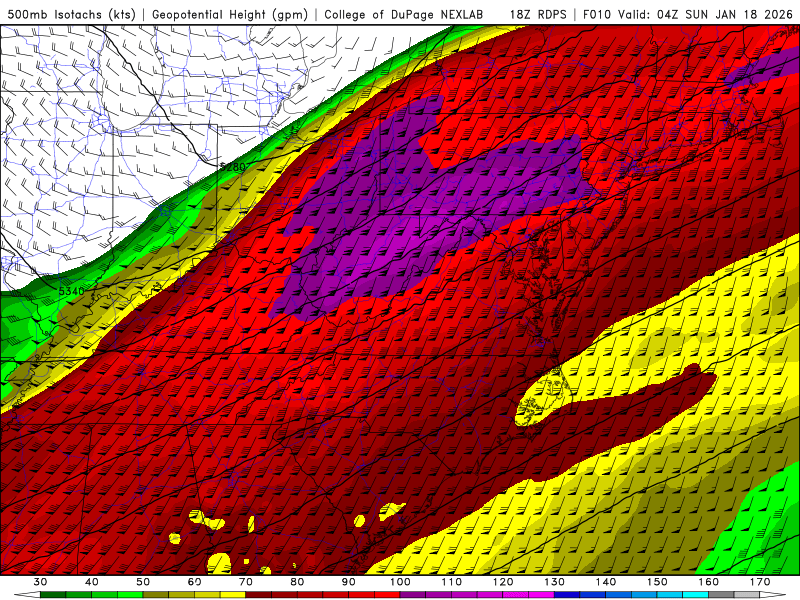This screenshot has width=800, height=600.
Task: Click the 'College of DuPage NEXLAB' label
Action: coord(404,14)
